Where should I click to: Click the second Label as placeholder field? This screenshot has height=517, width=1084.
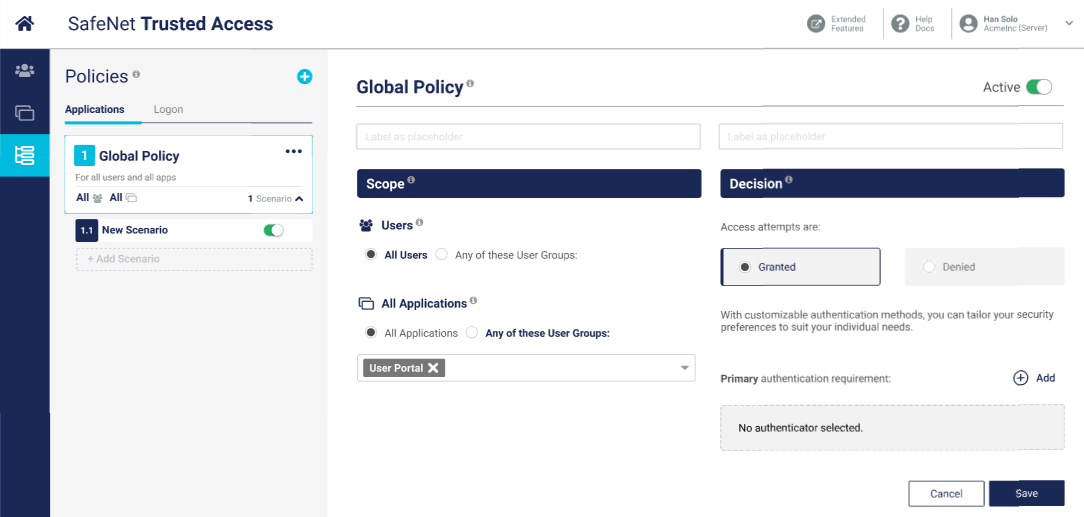point(890,136)
